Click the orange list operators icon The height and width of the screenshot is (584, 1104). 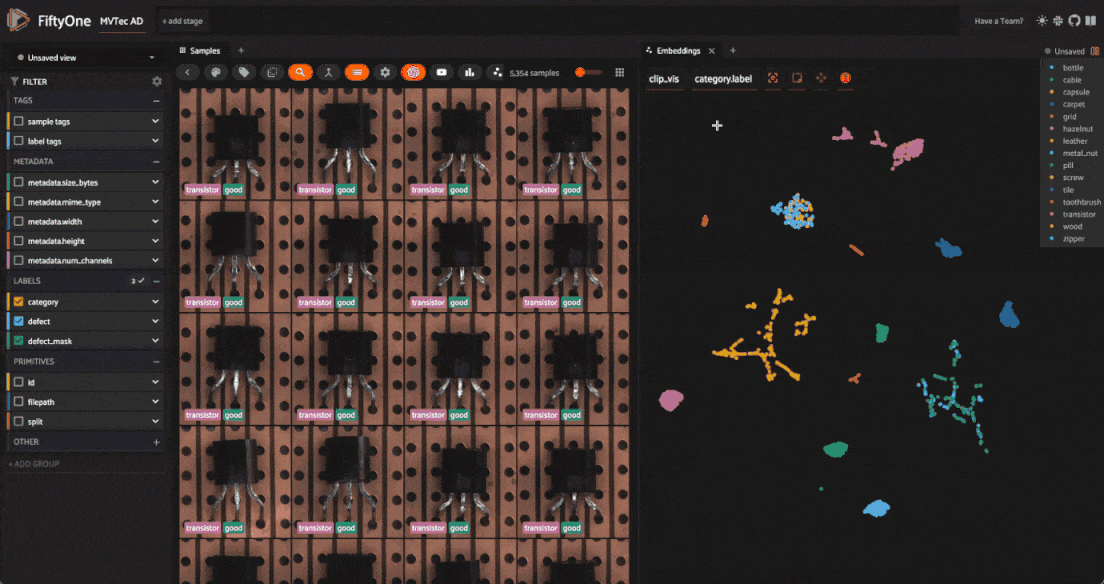tap(357, 72)
